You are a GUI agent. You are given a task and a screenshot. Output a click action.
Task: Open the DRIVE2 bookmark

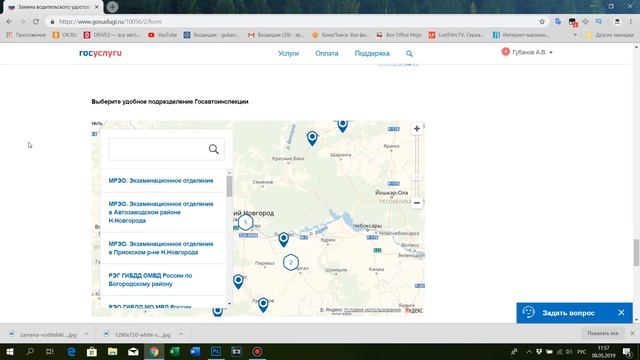[112, 35]
